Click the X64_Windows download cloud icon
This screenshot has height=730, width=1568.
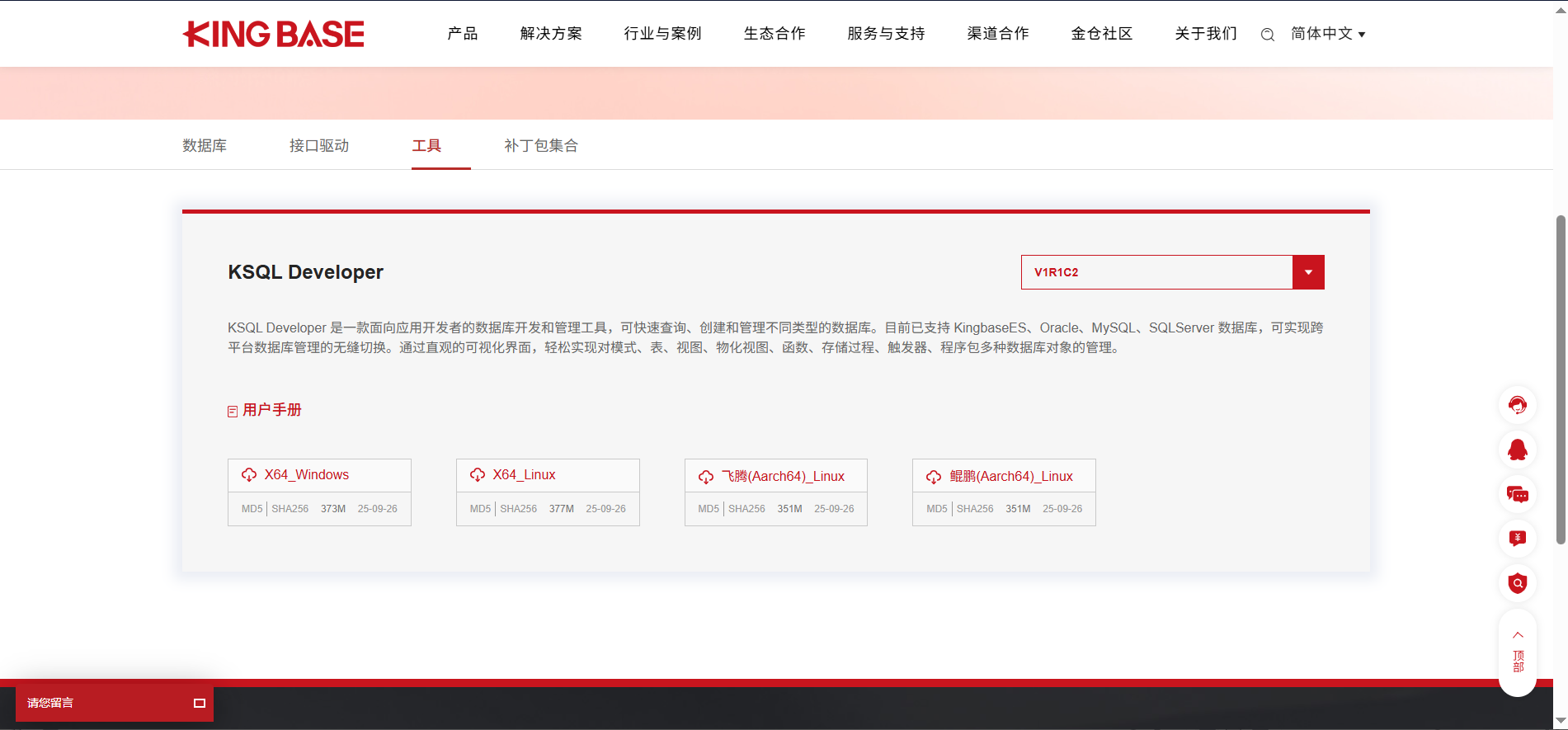click(x=249, y=475)
